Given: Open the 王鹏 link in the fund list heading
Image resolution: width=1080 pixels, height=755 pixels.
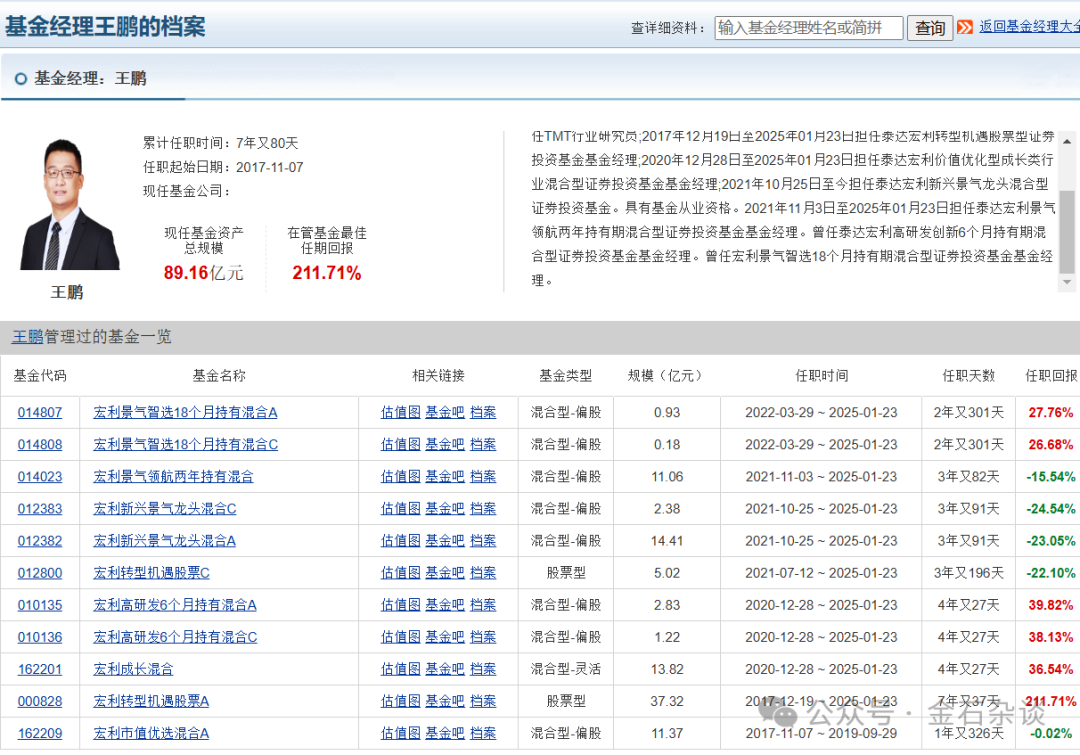Looking at the screenshot, I should [27, 337].
